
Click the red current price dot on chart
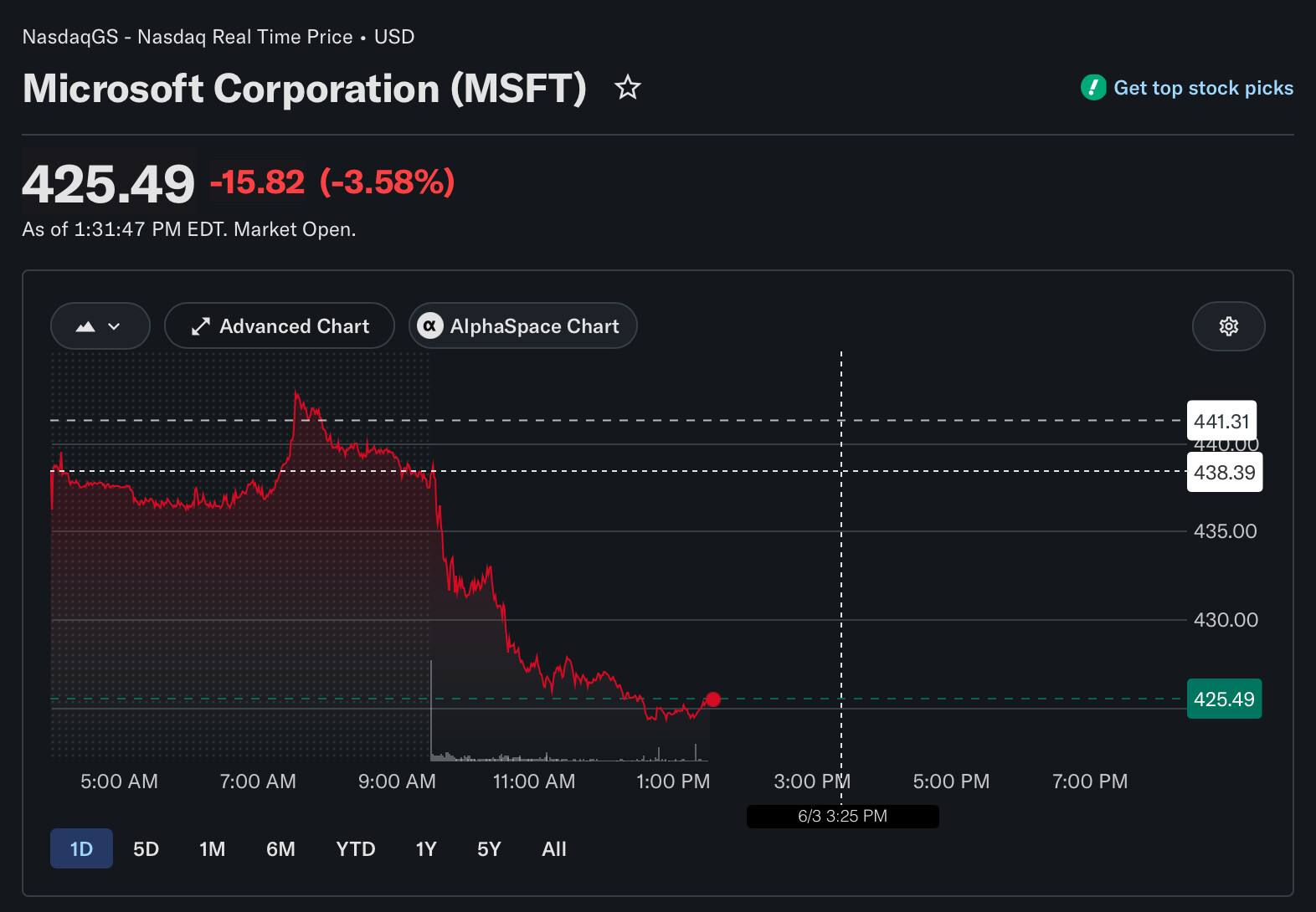713,699
